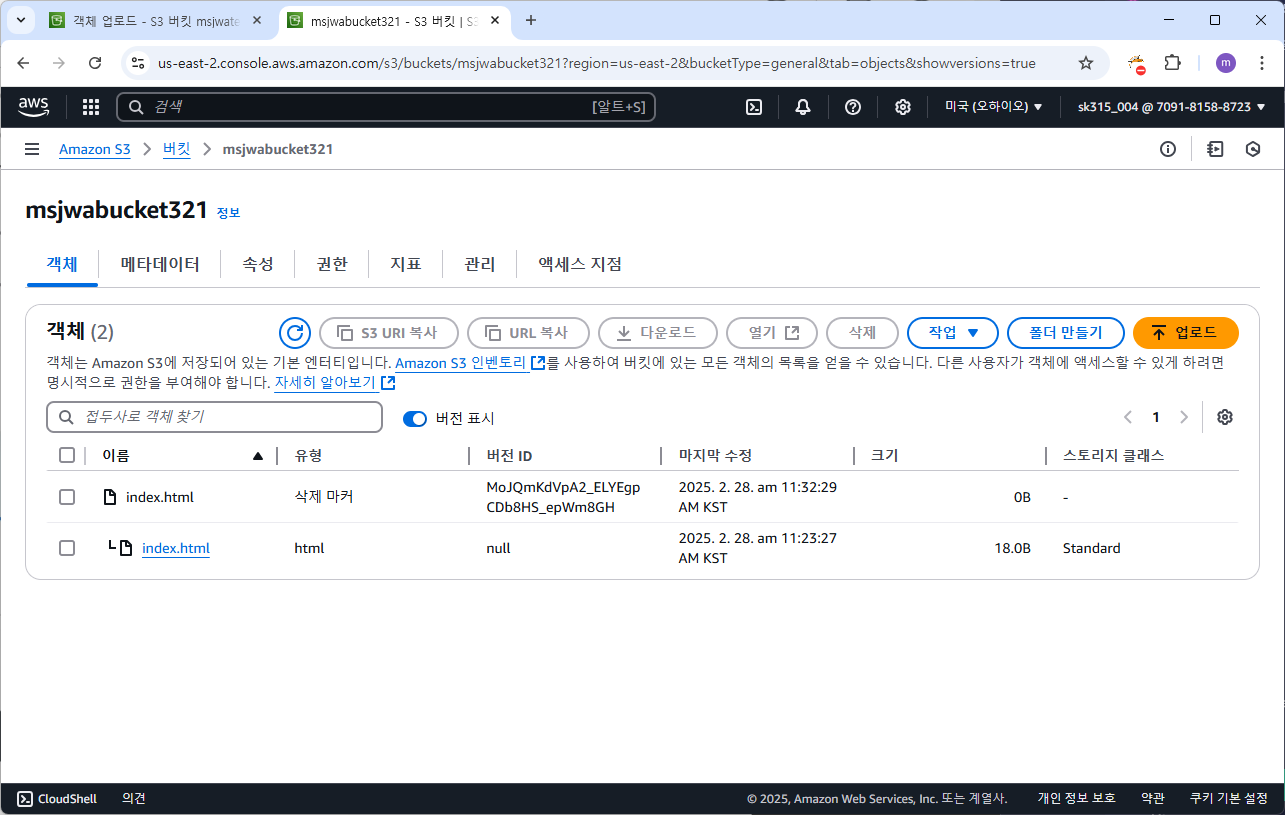Viewport: 1285px width, 815px height.
Task: Open the console settings gear in header
Action: 902,107
